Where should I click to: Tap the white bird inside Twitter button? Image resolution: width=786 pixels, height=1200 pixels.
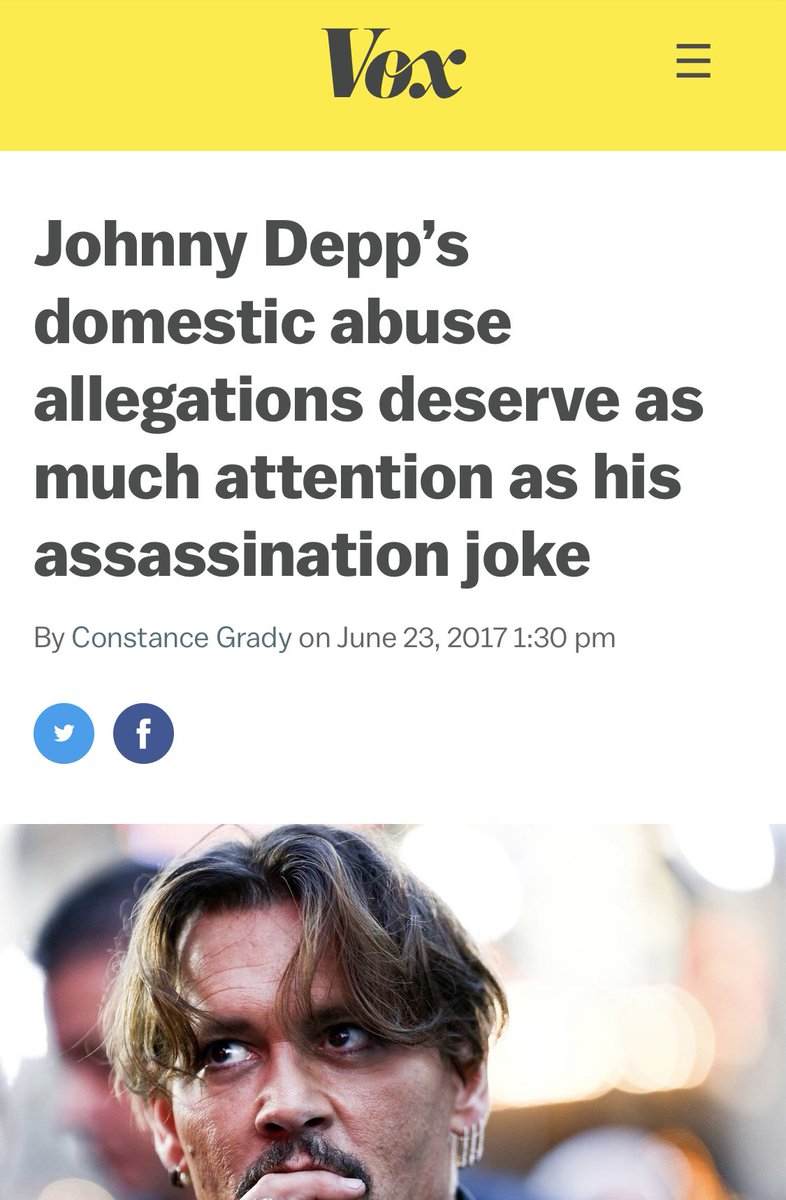tap(64, 734)
